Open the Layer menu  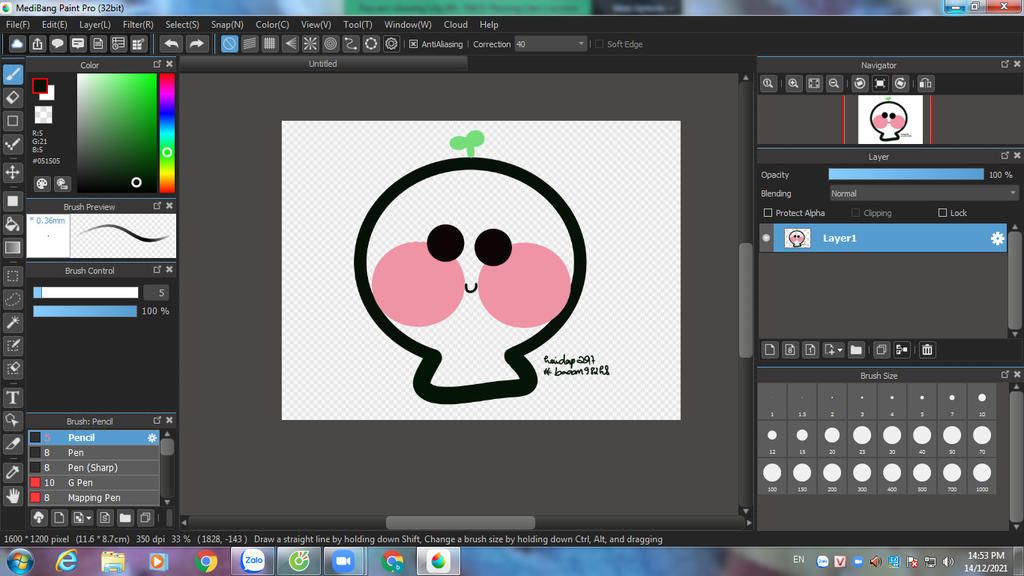tap(95, 25)
